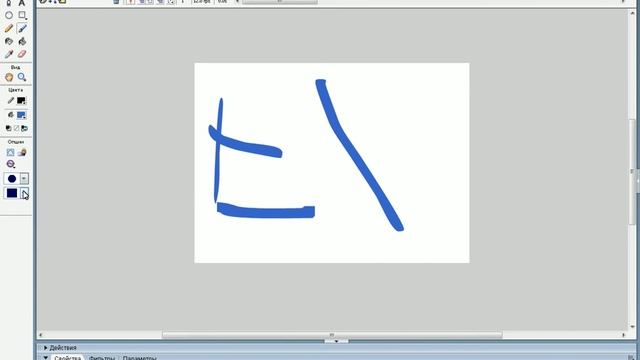Expand the Действия panel
This screenshot has width=640, height=360.
click(46, 348)
